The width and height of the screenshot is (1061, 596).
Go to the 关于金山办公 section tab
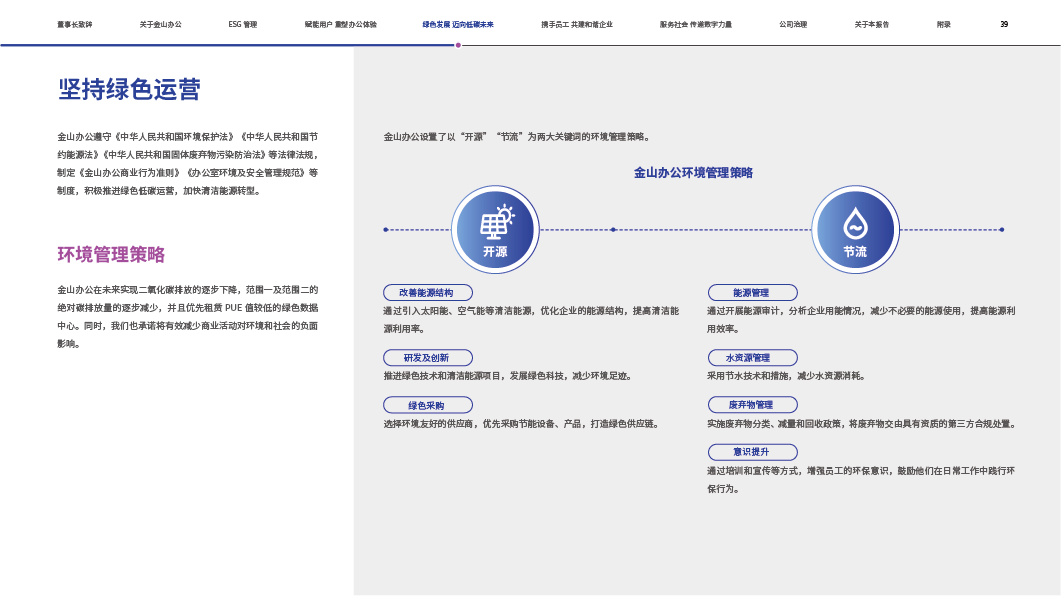161,24
